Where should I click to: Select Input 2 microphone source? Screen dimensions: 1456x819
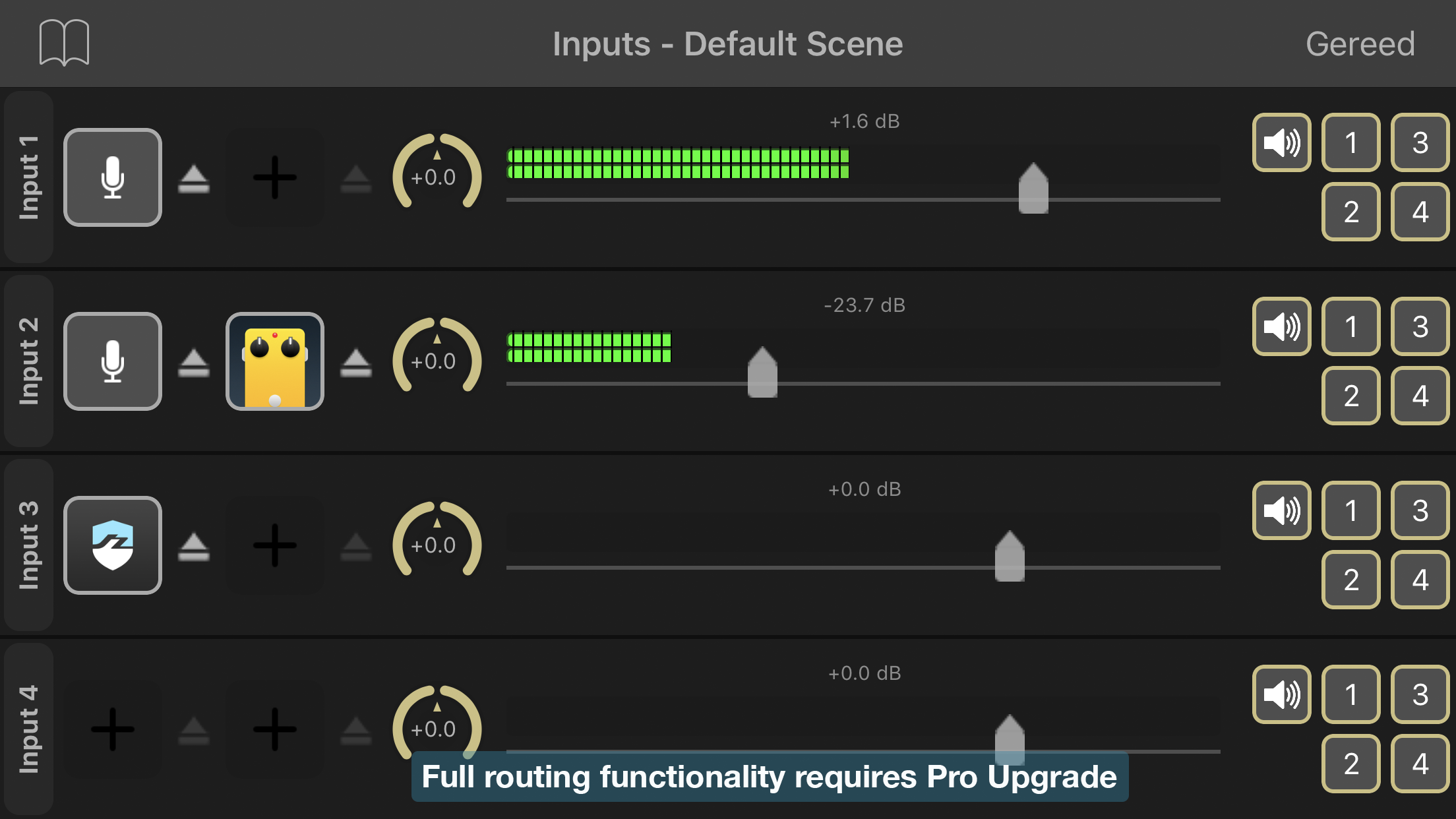(113, 361)
